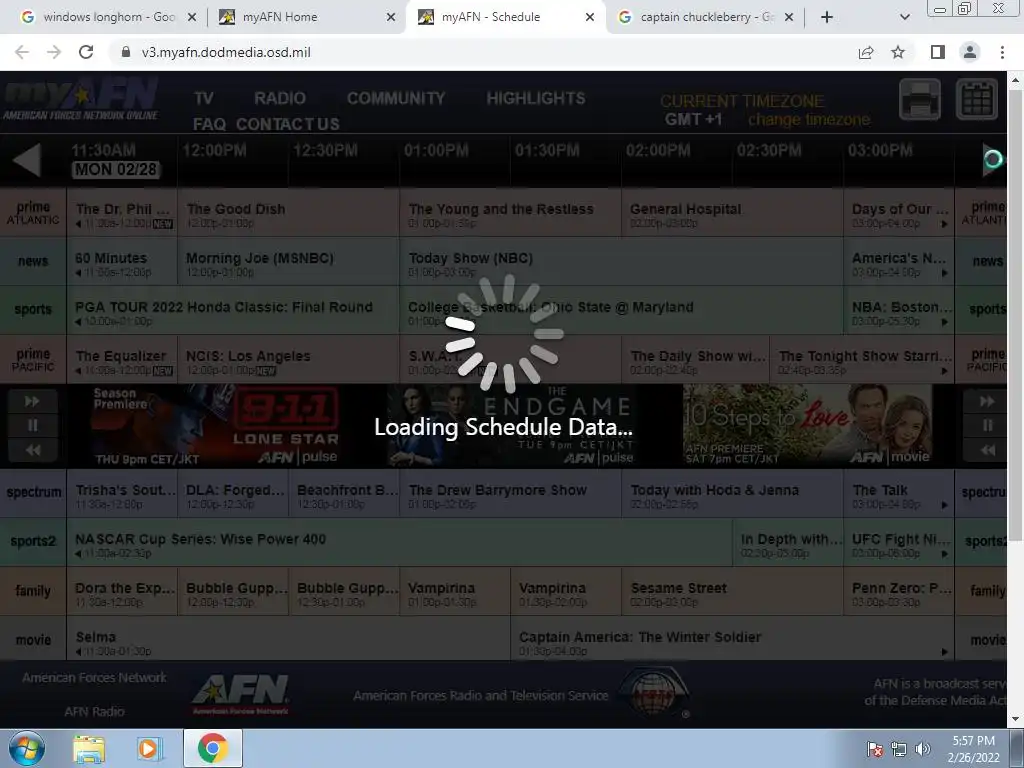This screenshot has width=1024, height=768.
Task: Pause right banner carousel control
Action: pyautogui.click(x=987, y=425)
